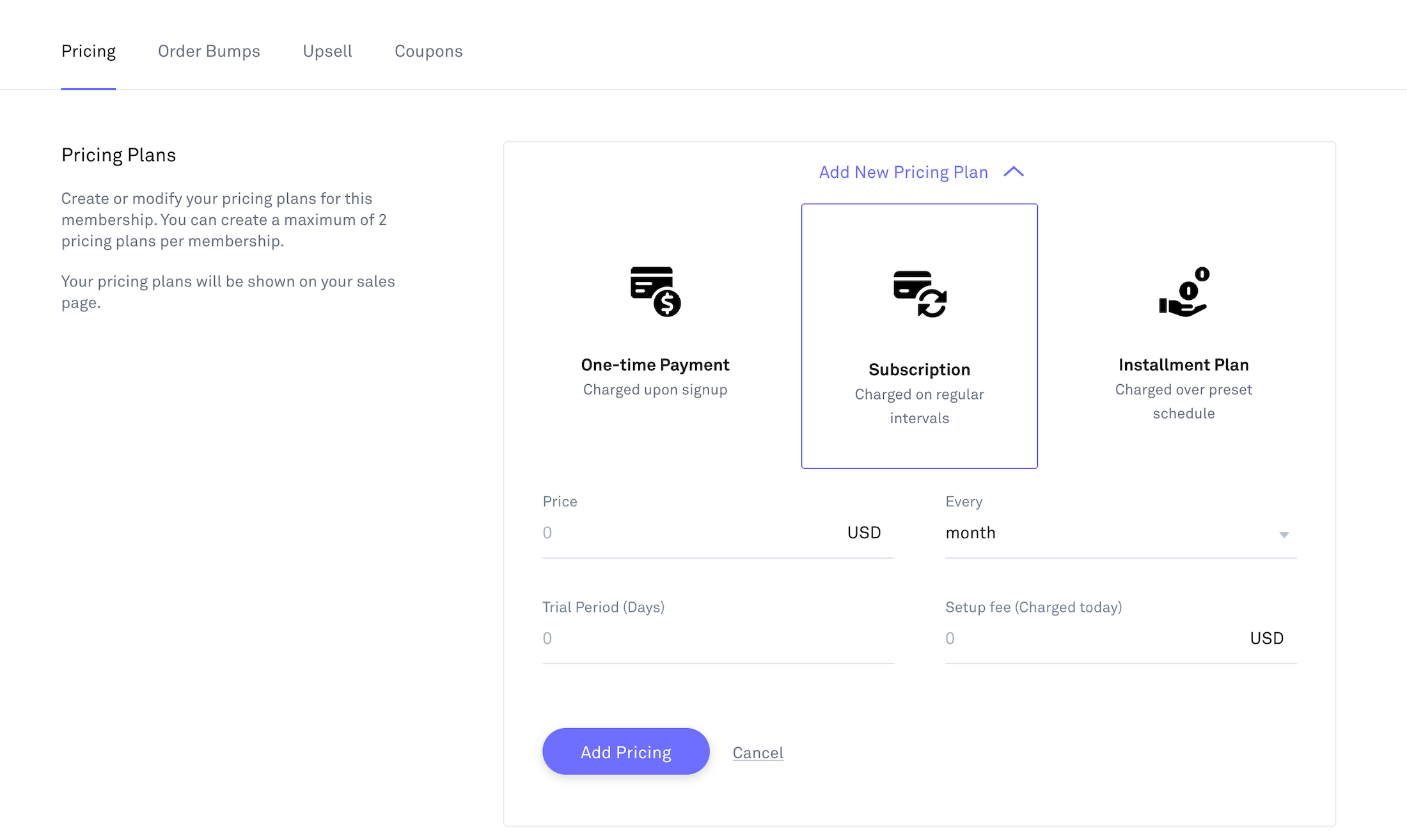Image resolution: width=1407 pixels, height=840 pixels.
Task: Click the Add New Pricing Plan heading
Action: tap(903, 171)
